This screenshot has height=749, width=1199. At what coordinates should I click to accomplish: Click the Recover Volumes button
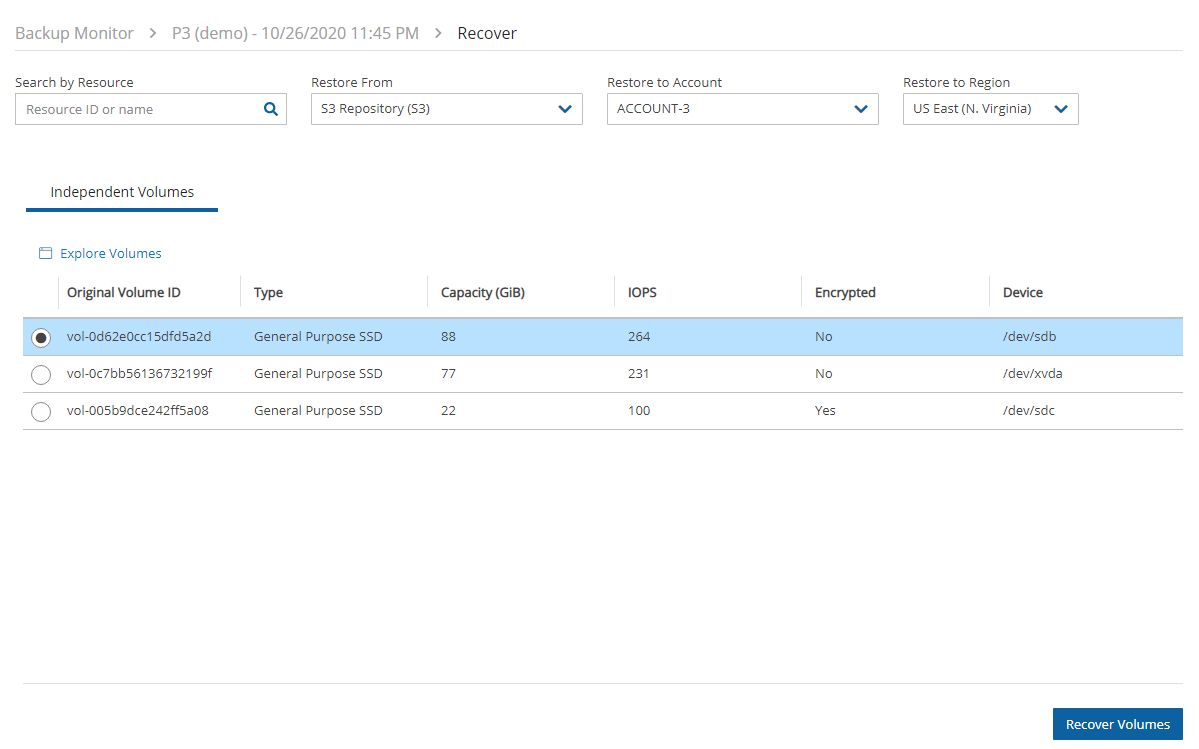1117,724
